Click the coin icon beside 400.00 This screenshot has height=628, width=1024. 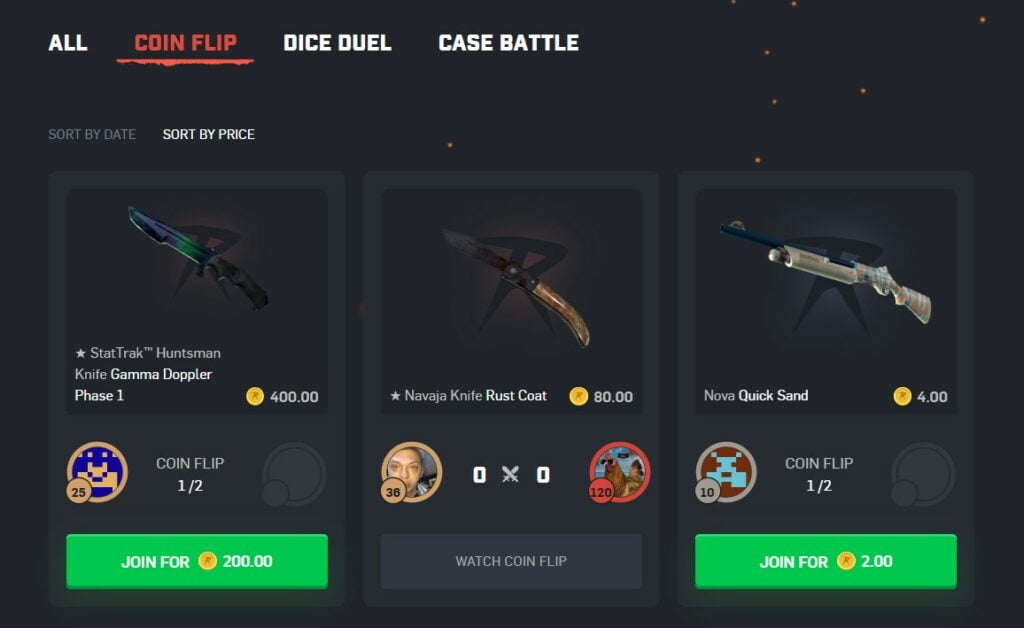(x=255, y=396)
